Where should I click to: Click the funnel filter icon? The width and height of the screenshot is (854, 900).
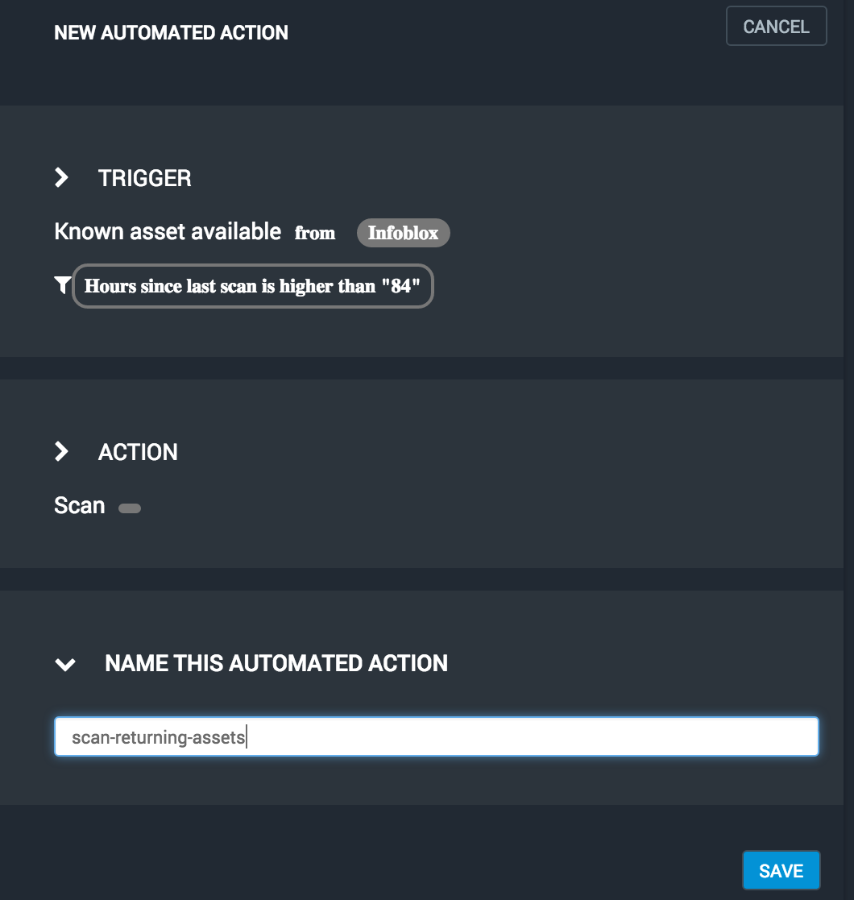pos(62,286)
